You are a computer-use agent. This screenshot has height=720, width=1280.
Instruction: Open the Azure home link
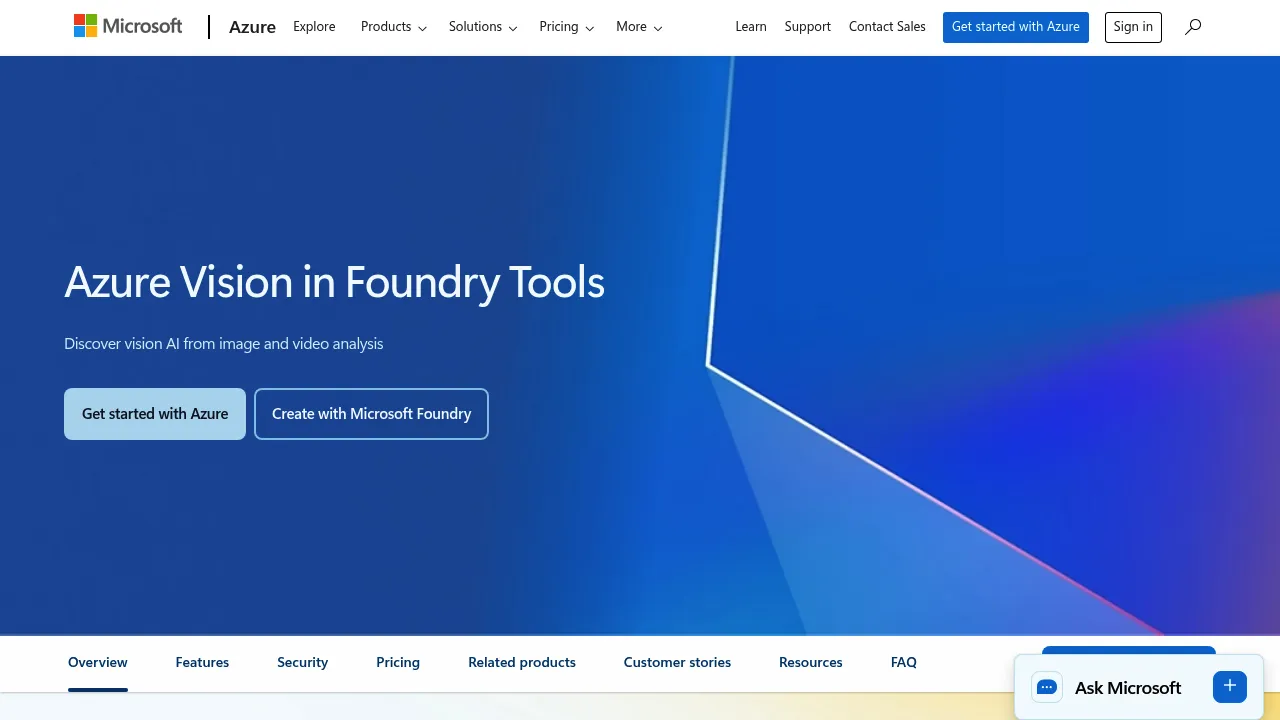(x=252, y=27)
